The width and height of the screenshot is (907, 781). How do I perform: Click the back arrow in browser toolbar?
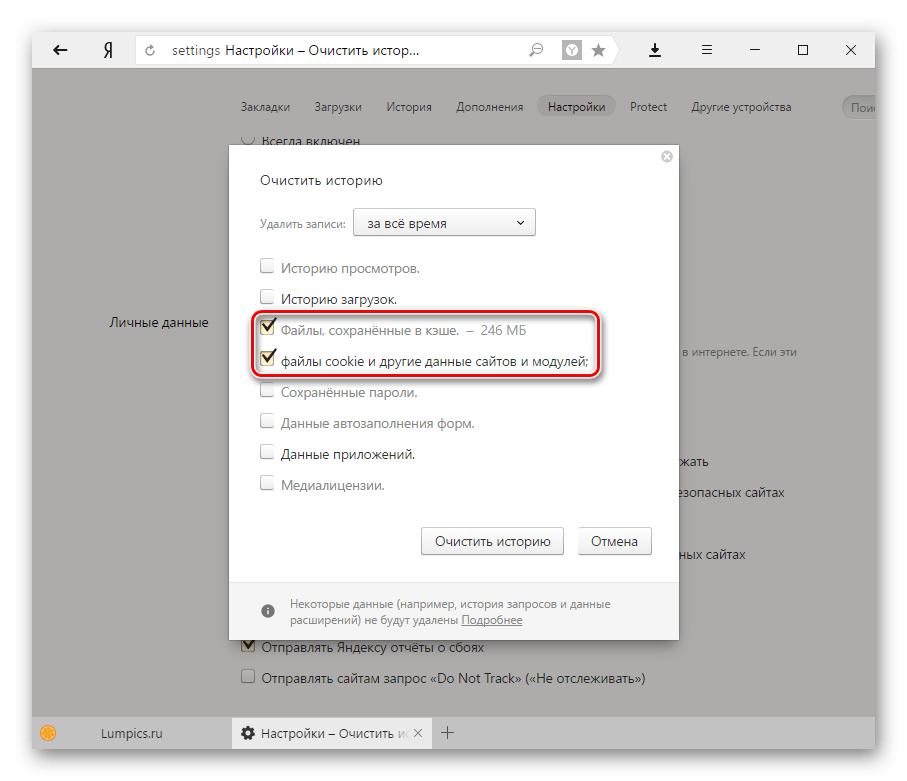point(60,50)
